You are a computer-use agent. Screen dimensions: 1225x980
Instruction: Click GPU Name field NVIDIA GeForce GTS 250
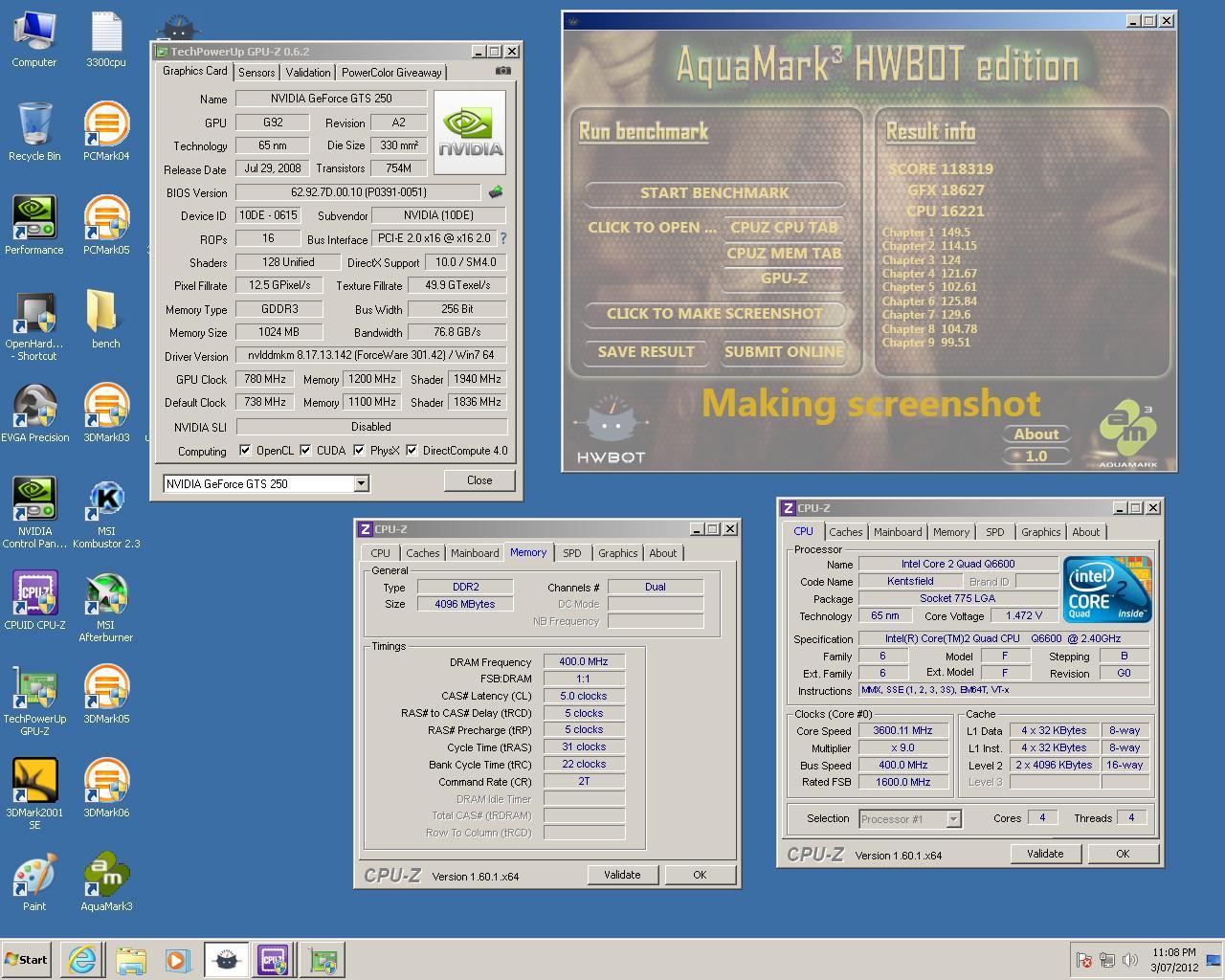pyautogui.click(x=331, y=99)
